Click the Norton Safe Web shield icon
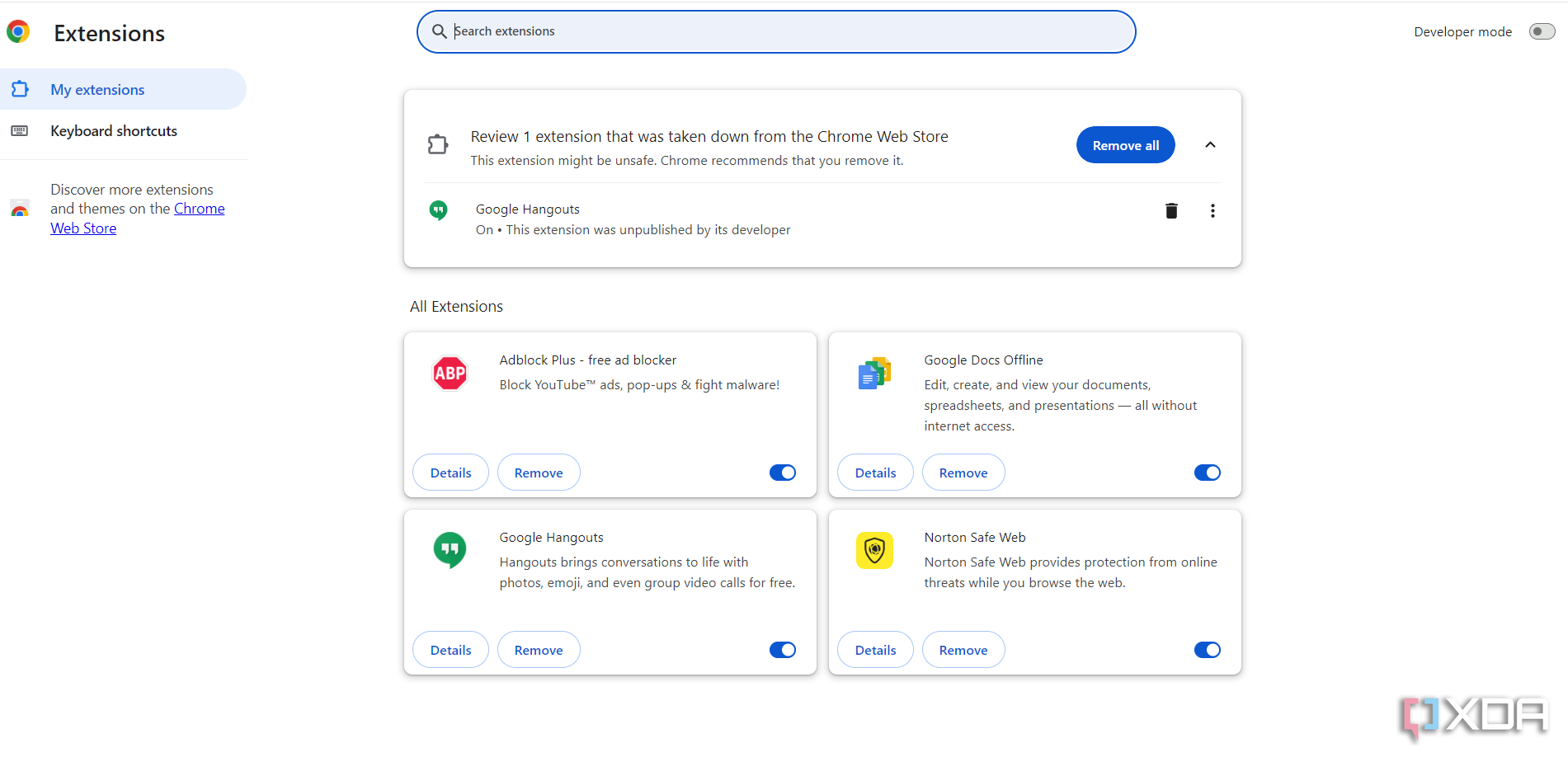 click(874, 550)
